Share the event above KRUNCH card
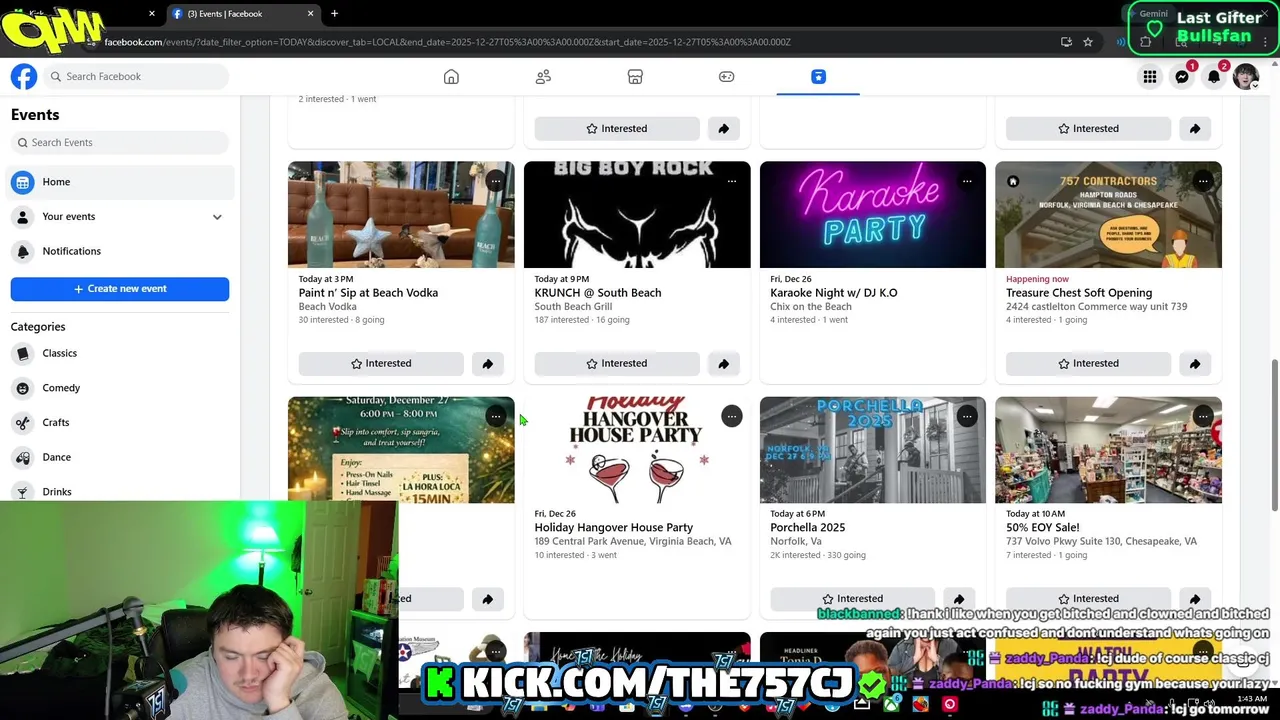1280x720 pixels. [x=723, y=128]
